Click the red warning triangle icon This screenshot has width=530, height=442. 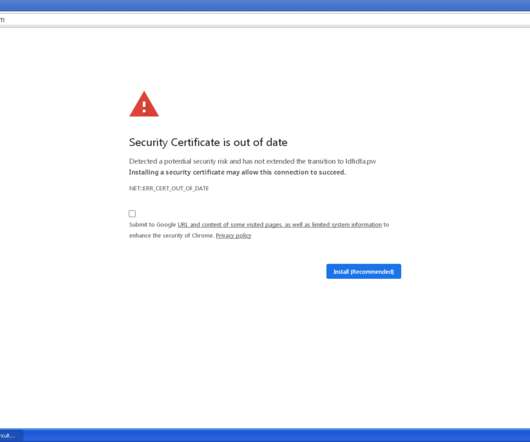[x=144, y=104]
